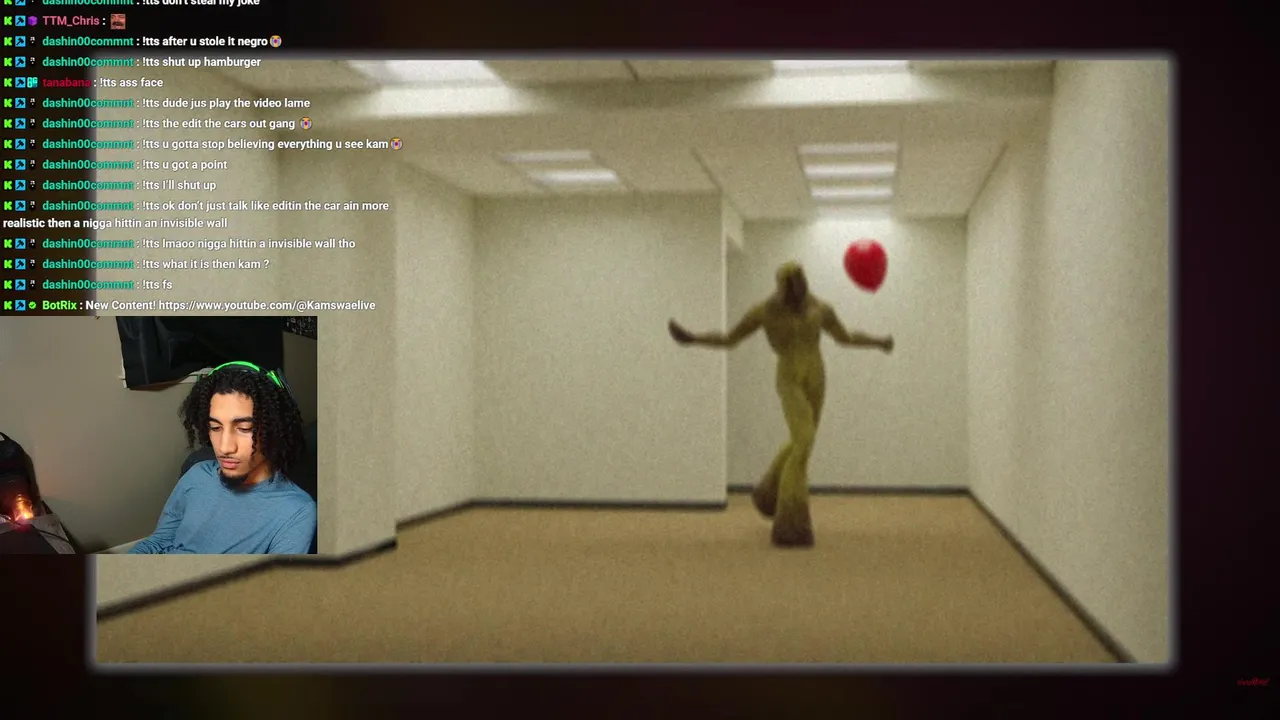Select the 'New Content!' text from BotRix

[x=120, y=305]
